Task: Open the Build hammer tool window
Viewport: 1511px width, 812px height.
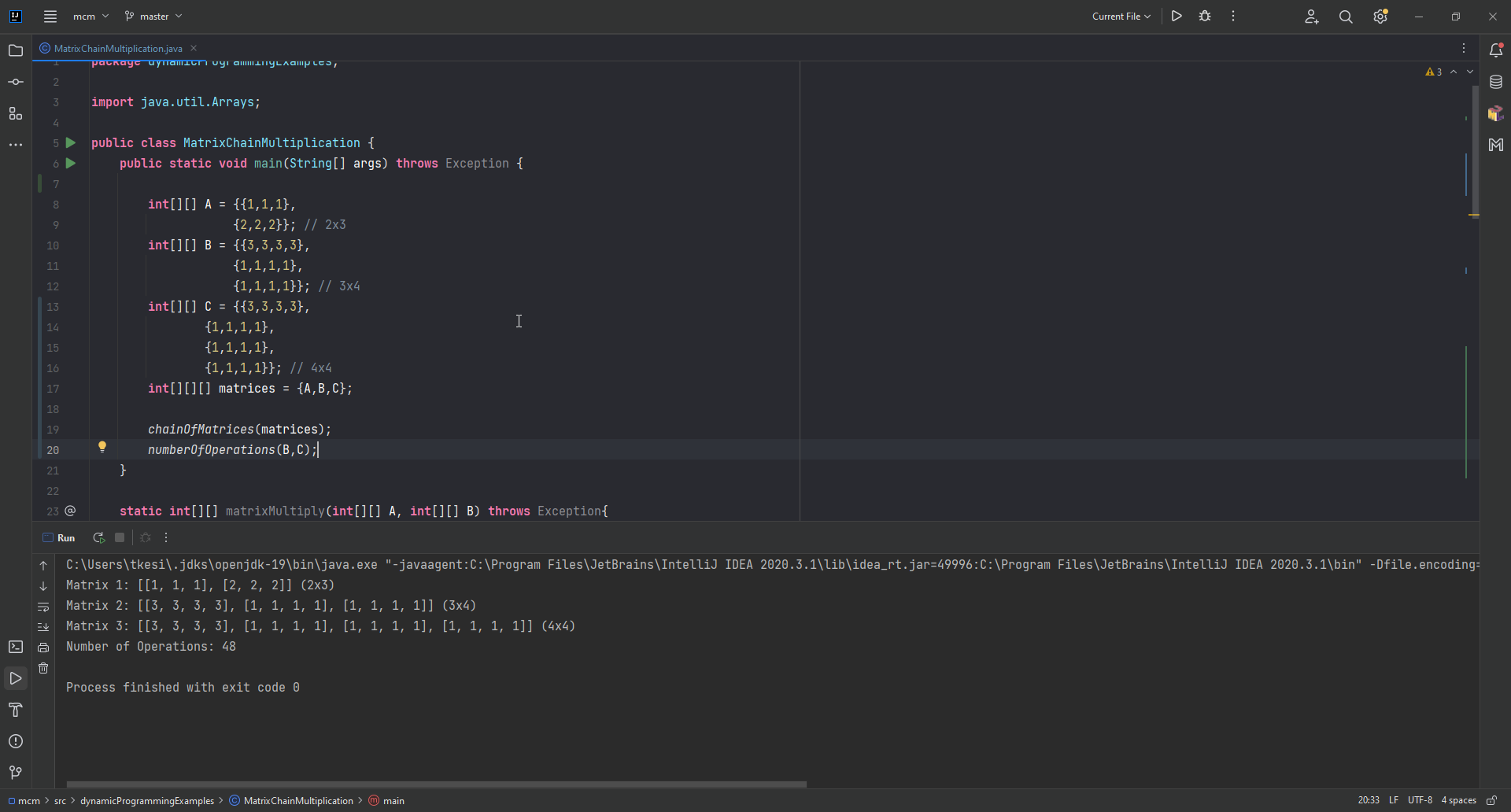Action: [16, 710]
